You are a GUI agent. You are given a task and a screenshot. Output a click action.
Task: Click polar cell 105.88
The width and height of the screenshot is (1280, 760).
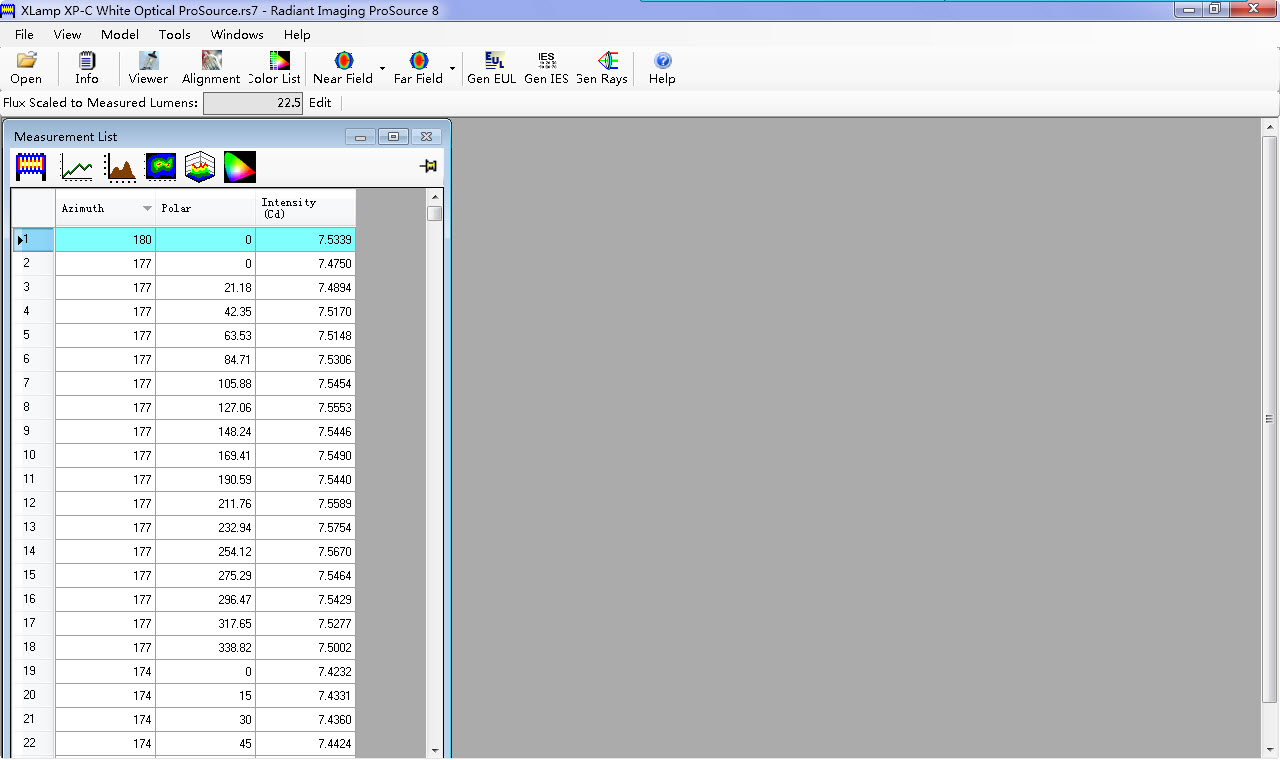(x=206, y=384)
